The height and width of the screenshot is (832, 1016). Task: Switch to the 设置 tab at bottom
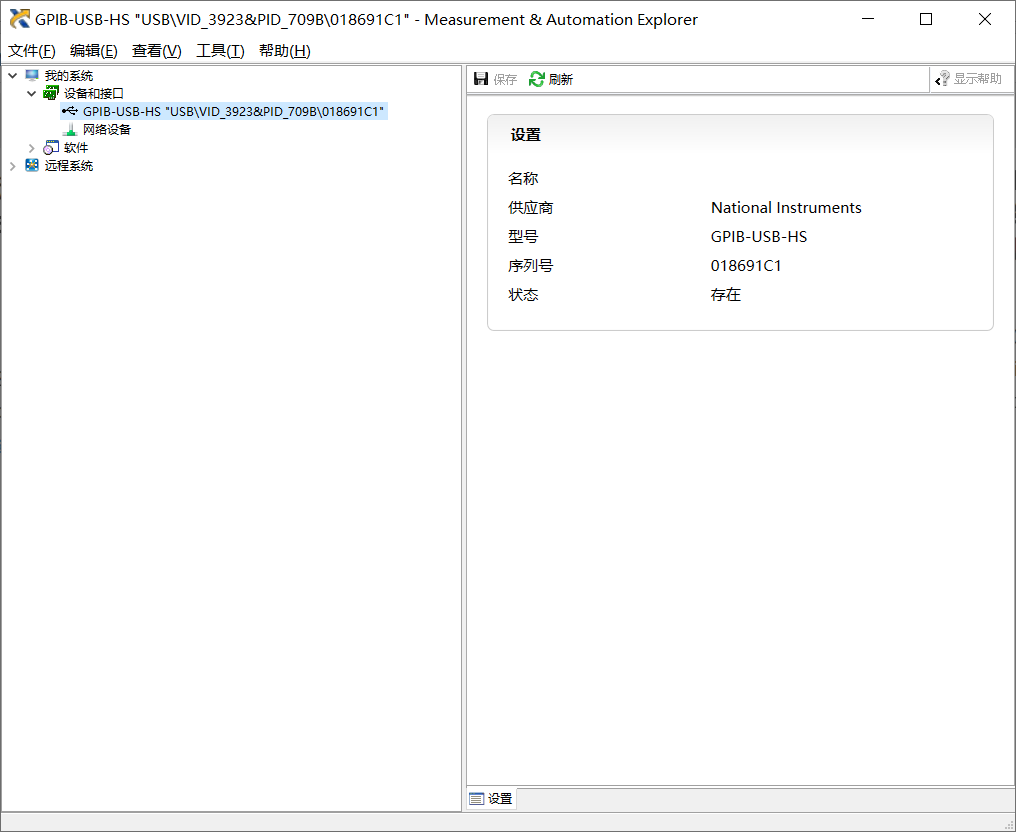click(x=490, y=798)
